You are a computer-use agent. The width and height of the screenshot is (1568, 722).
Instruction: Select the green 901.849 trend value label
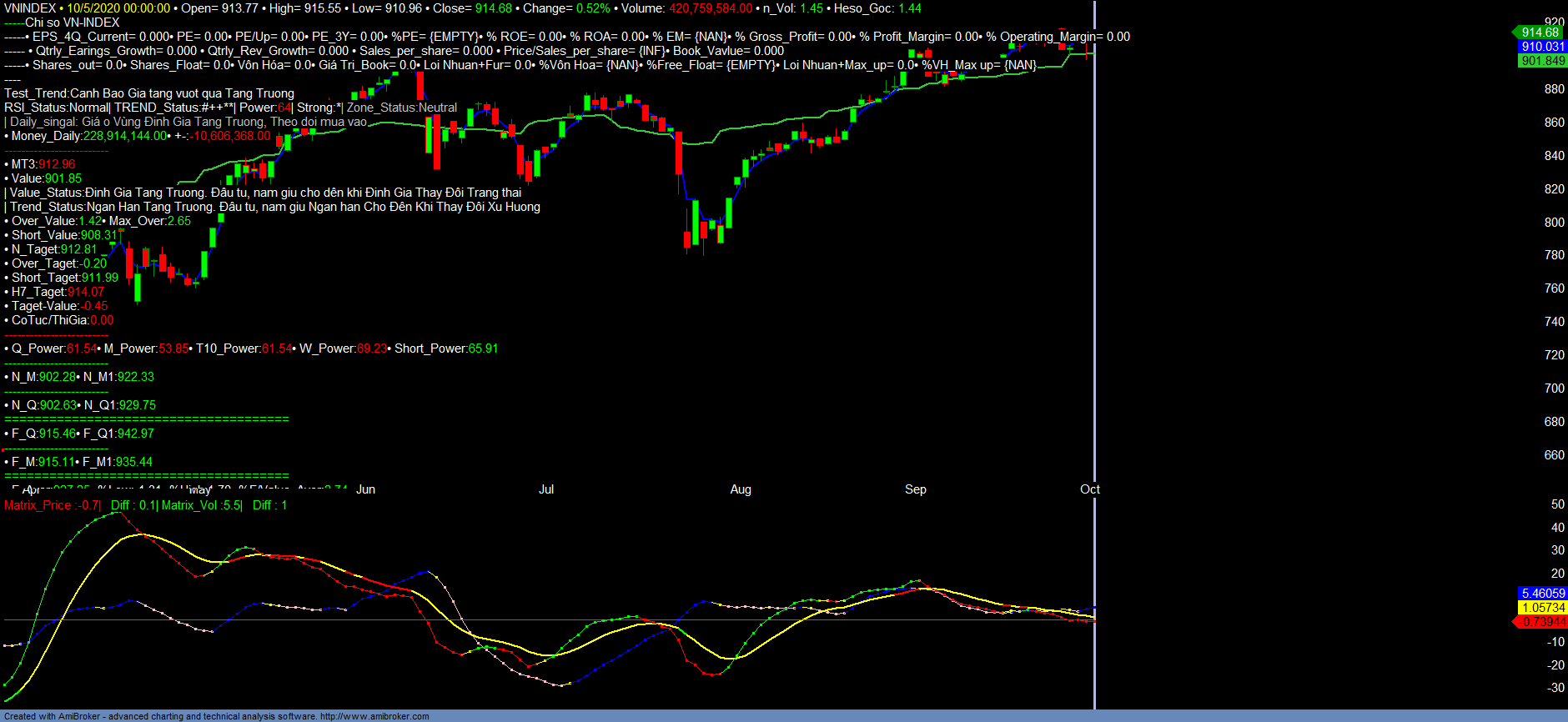(x=1542, y=61)
